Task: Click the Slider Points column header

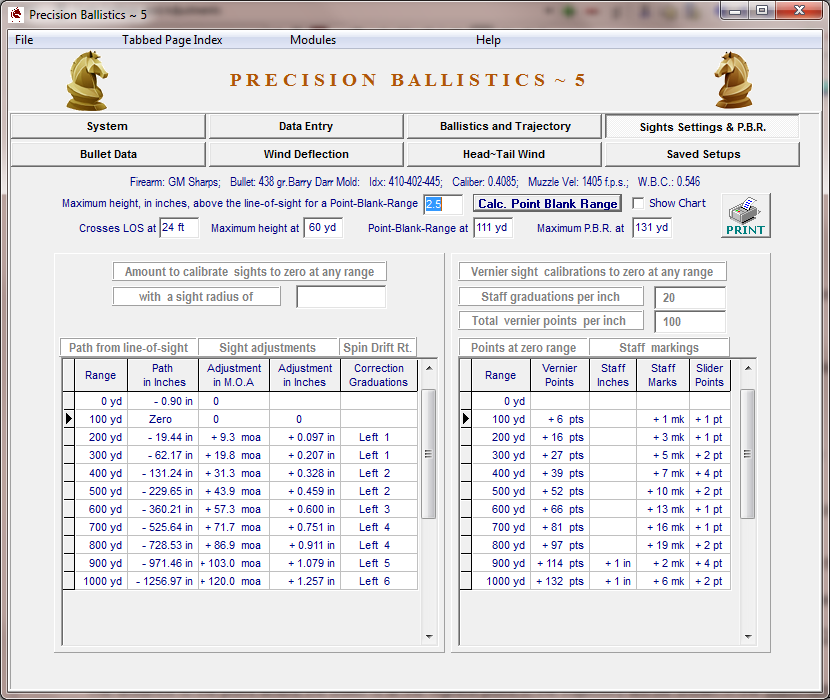Action: [x=709, y=375]
